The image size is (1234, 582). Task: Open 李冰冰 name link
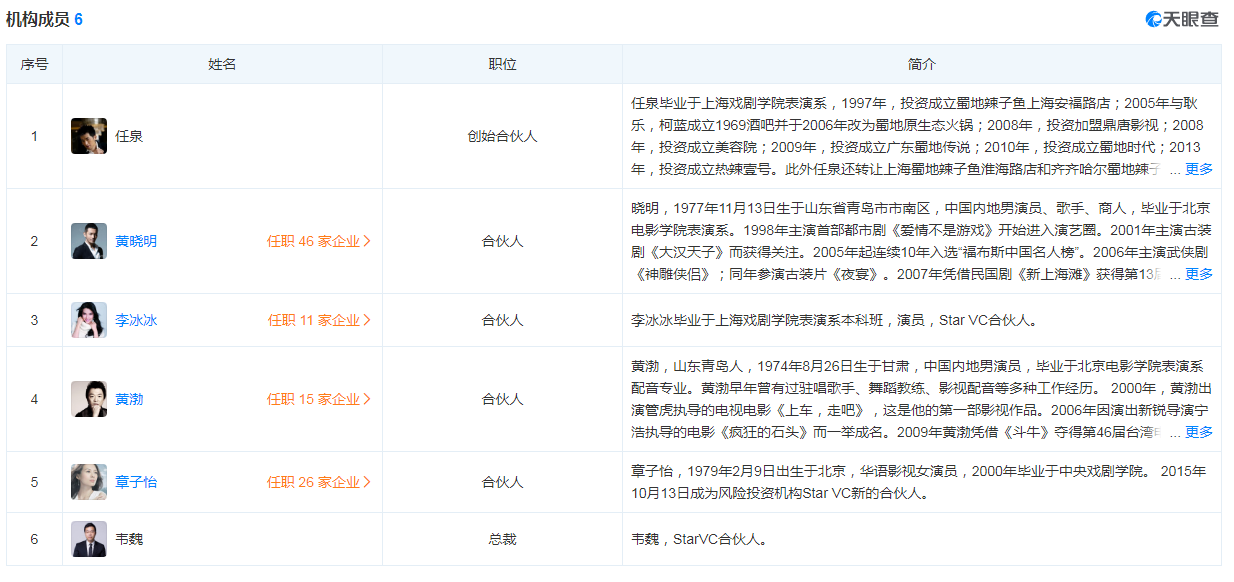click(136, 320)
